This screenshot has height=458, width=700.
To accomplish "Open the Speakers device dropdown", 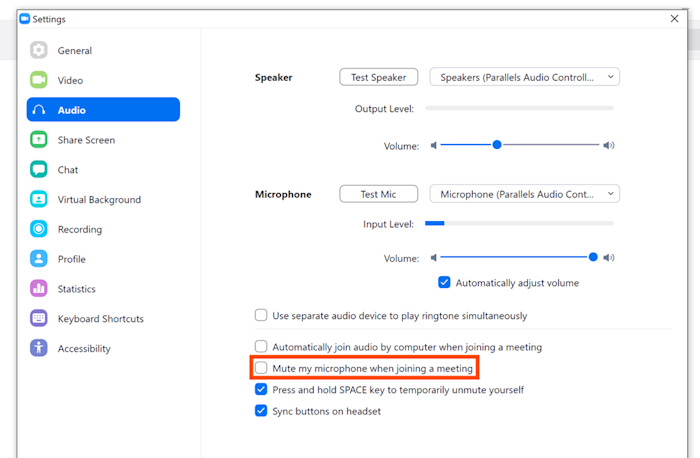I will (525, 77).
